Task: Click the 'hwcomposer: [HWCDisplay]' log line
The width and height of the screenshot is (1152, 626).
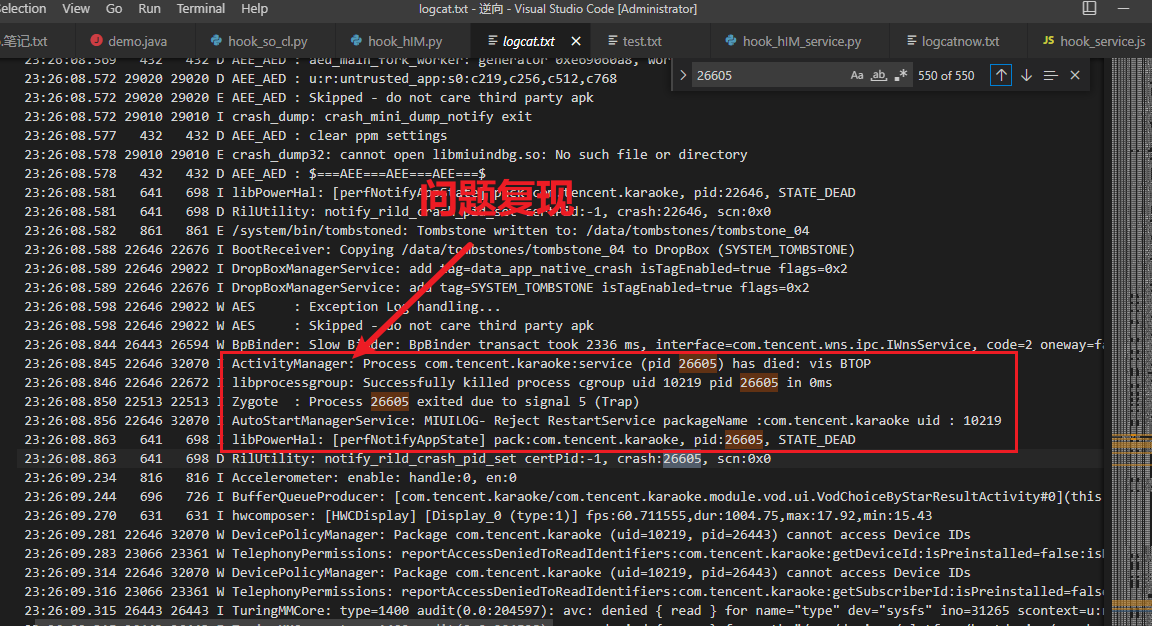Action: (478, 516)
